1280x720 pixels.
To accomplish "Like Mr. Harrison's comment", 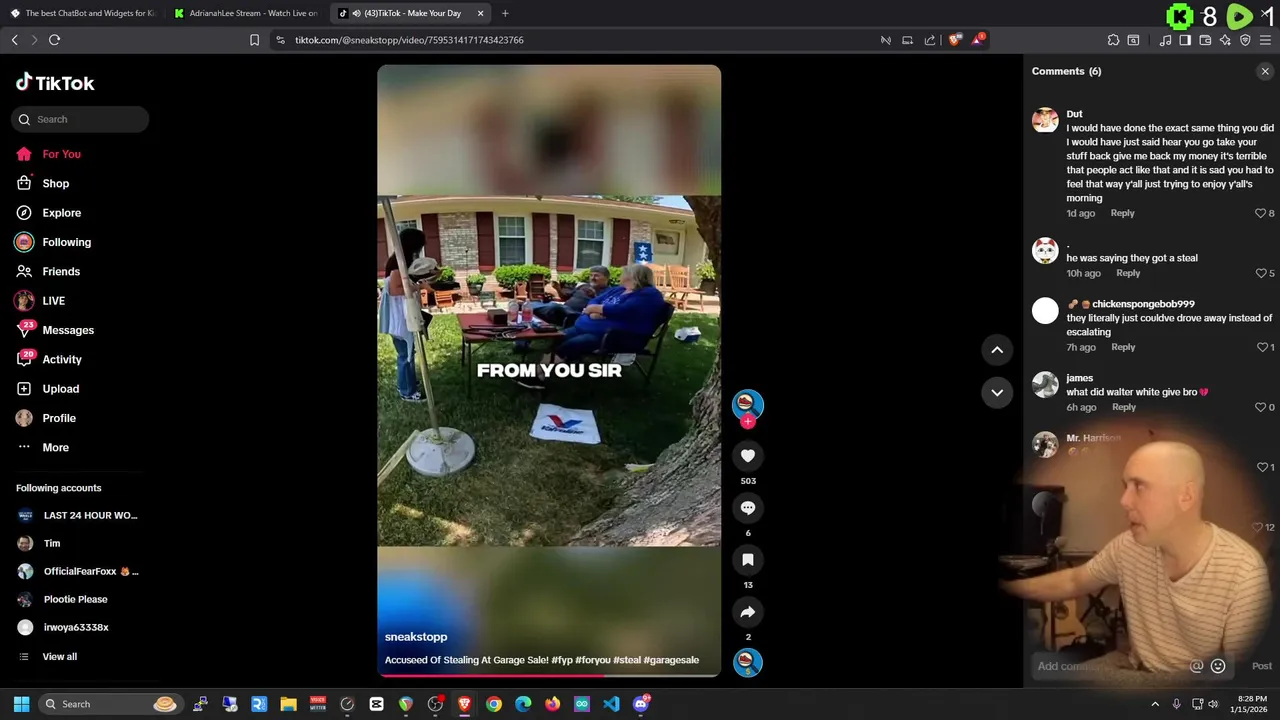I will tap(1261, 467).
